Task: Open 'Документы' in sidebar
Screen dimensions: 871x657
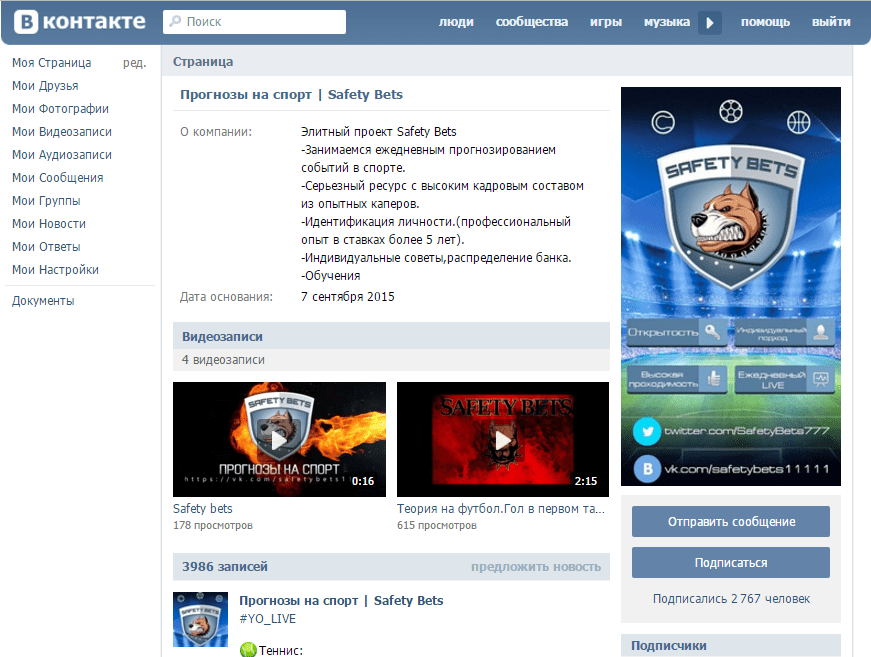Action: (x=43, y=301)
